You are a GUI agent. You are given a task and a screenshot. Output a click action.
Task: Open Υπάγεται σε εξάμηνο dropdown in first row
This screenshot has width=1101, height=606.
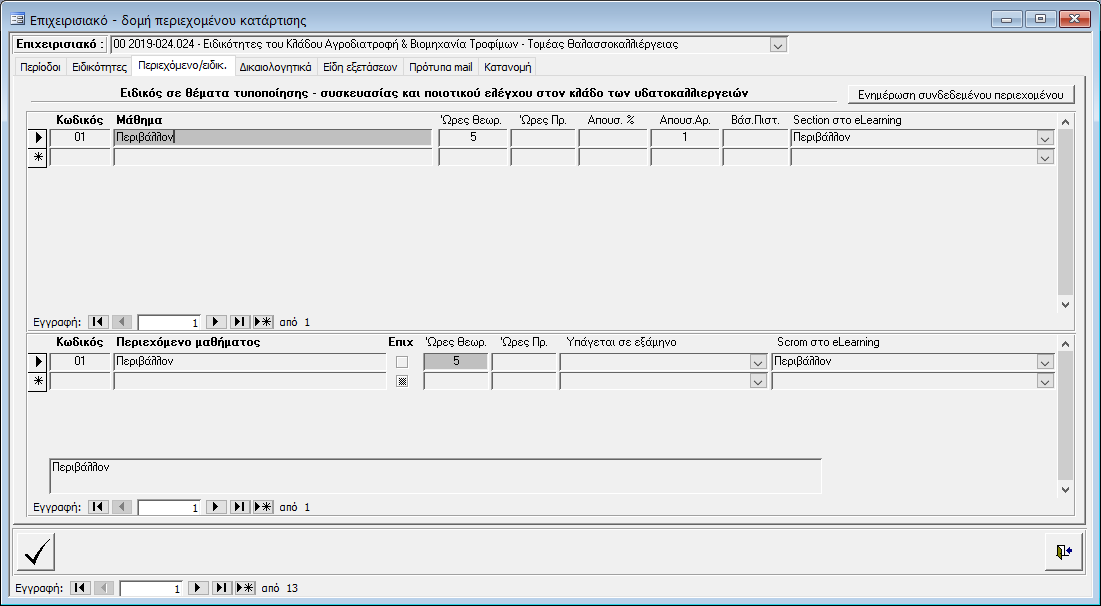point(758,362)
